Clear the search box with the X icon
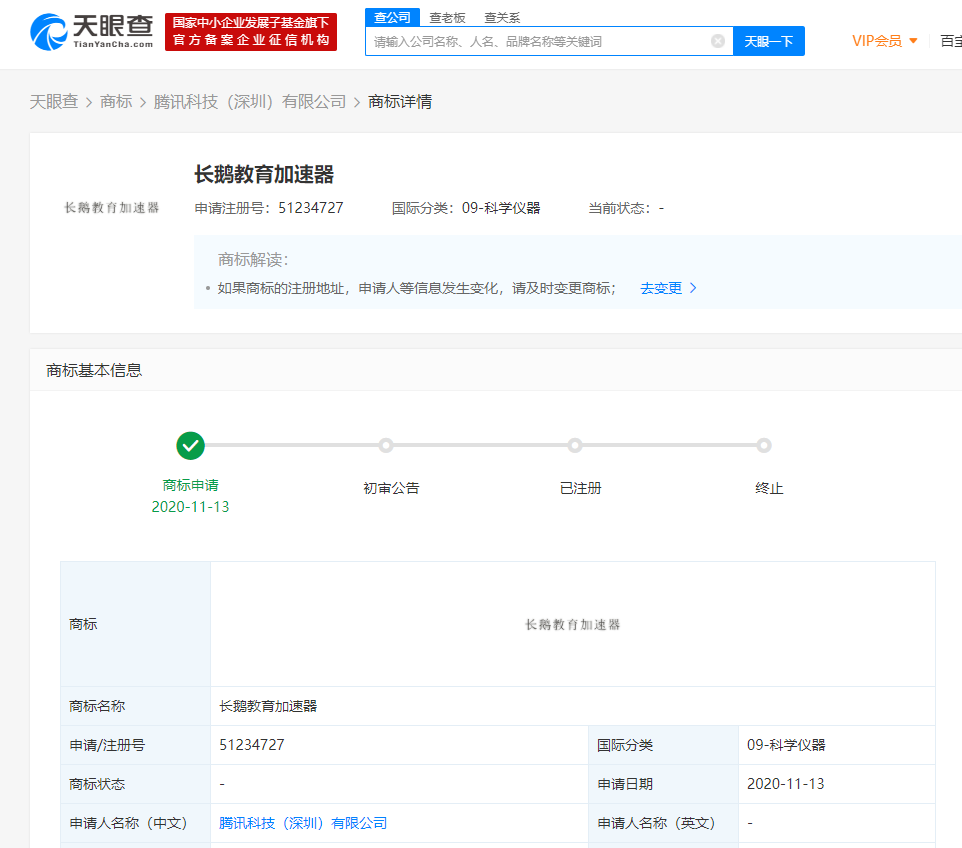 click(717, 41)
